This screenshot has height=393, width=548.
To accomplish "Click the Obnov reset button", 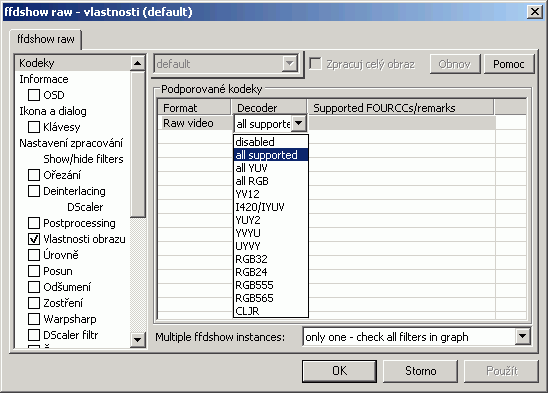I will coord(455,64).
